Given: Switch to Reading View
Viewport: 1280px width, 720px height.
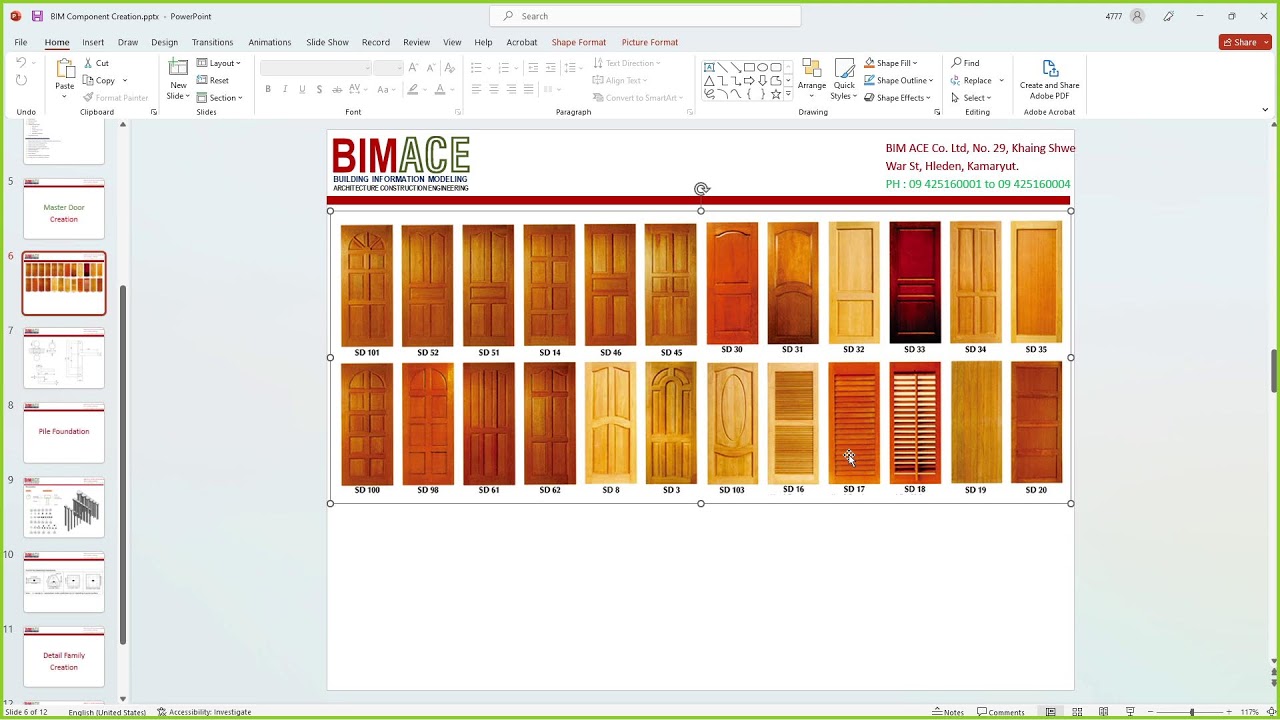Looking at the screenshot, I should point(1103,712).
